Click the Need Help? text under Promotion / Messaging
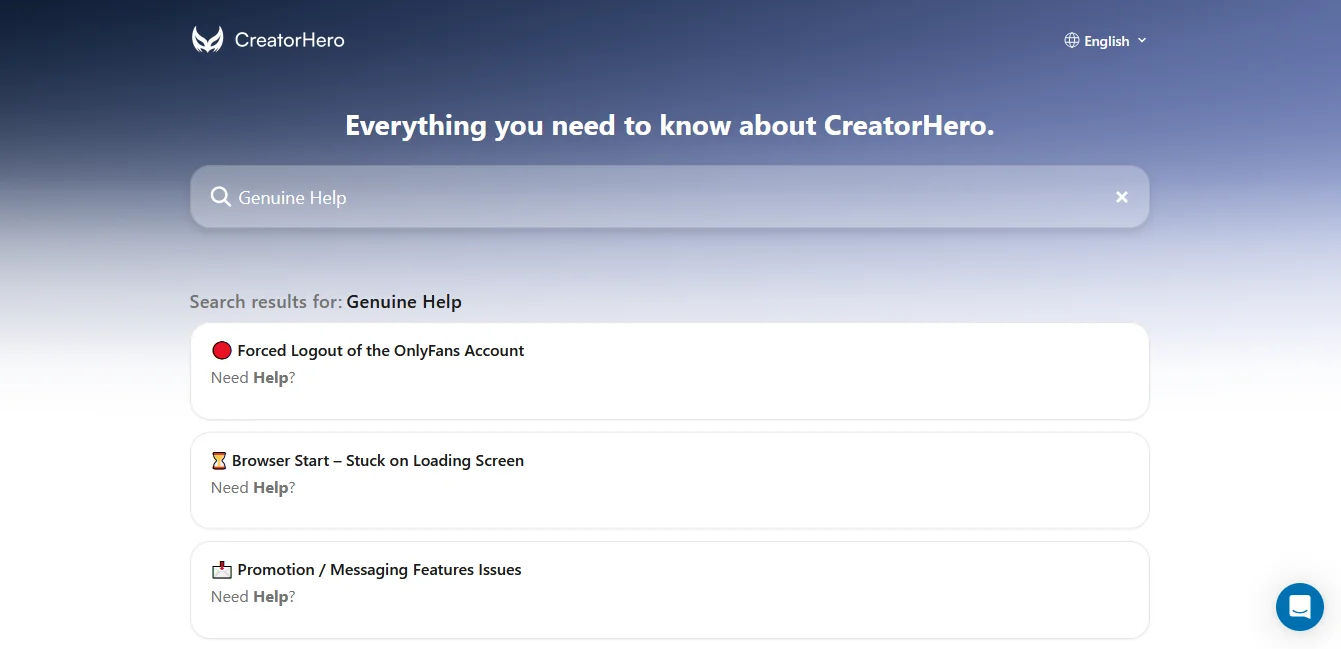The width and height of the screenshot is (1341, 649). click(253, 597)
